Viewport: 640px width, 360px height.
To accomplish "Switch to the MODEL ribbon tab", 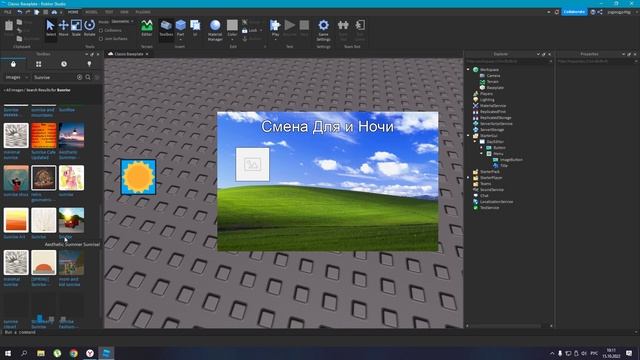I will [x=91, y=12].
